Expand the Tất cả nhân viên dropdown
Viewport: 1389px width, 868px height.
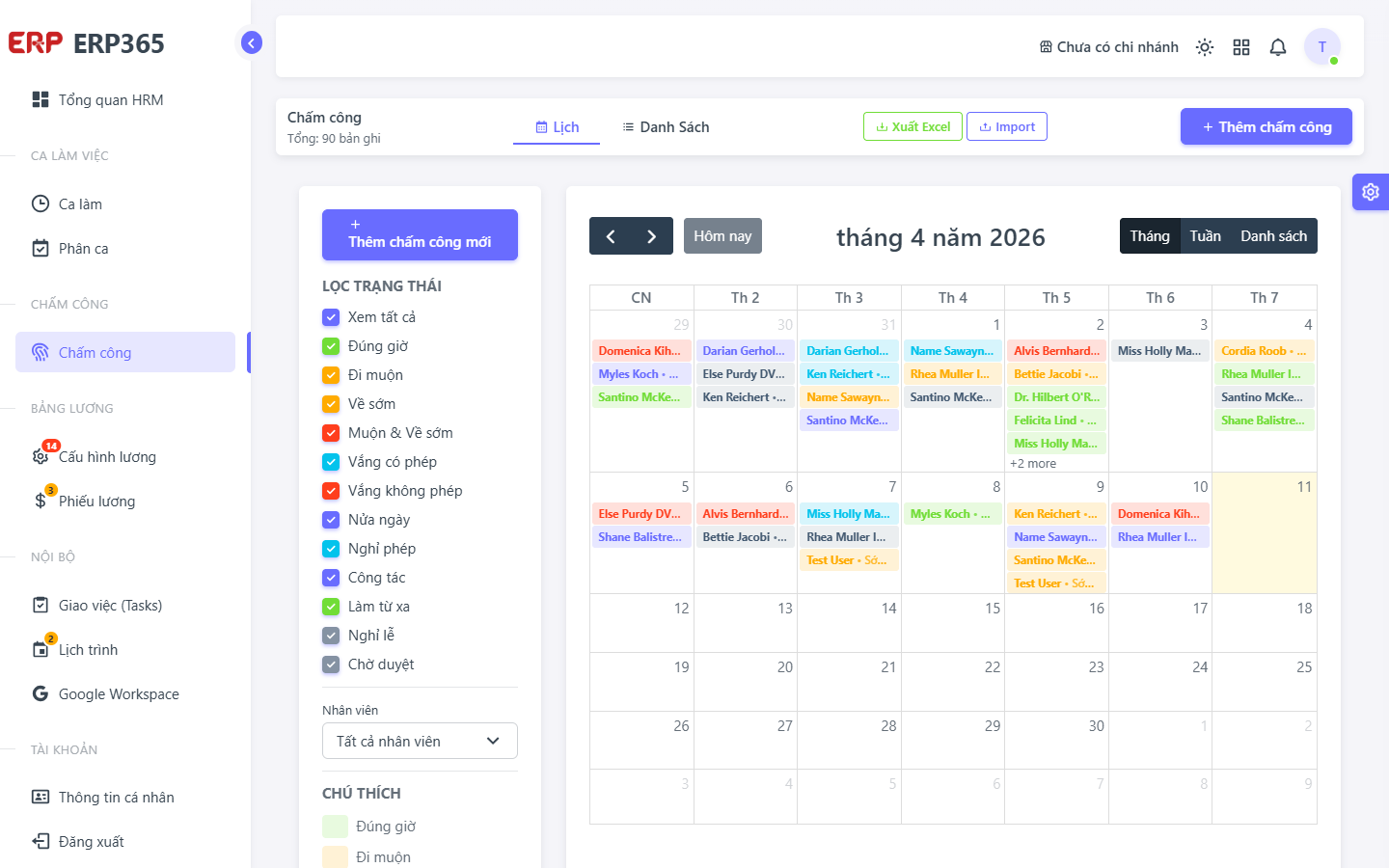point(420,741)
